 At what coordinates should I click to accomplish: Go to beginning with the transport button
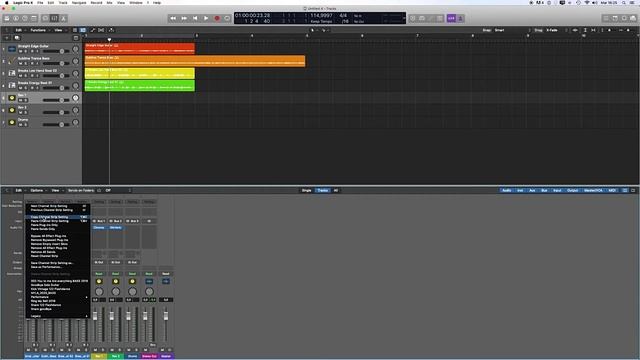click(x=195, y=18)
